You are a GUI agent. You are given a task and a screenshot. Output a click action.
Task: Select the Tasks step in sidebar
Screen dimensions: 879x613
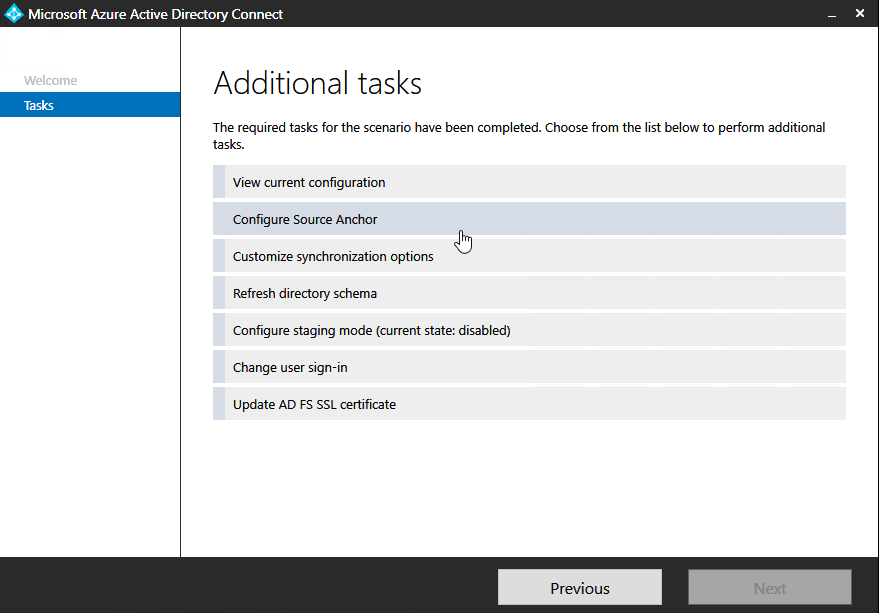[x=39, y=105]
